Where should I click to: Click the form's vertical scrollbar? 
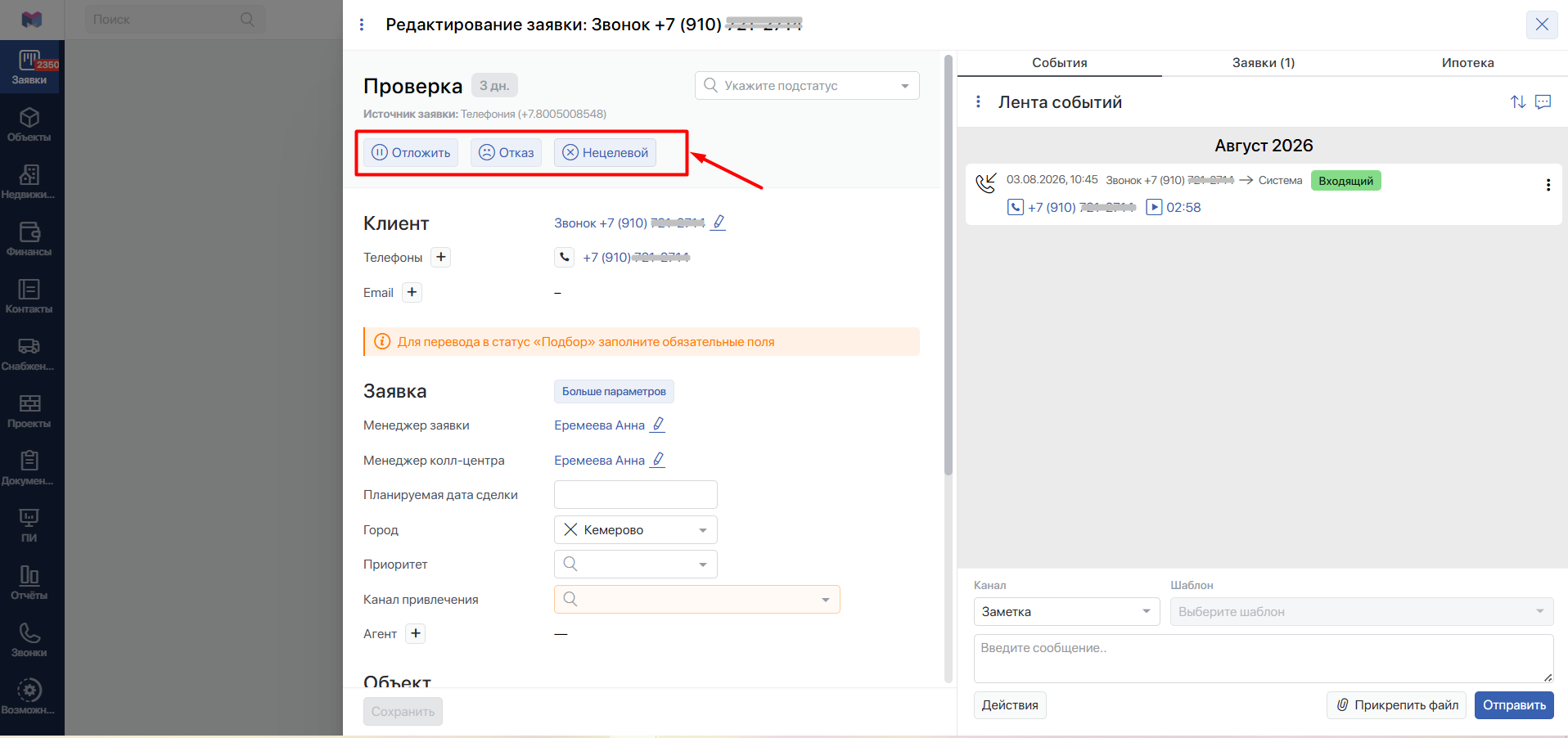pos(948,264)
